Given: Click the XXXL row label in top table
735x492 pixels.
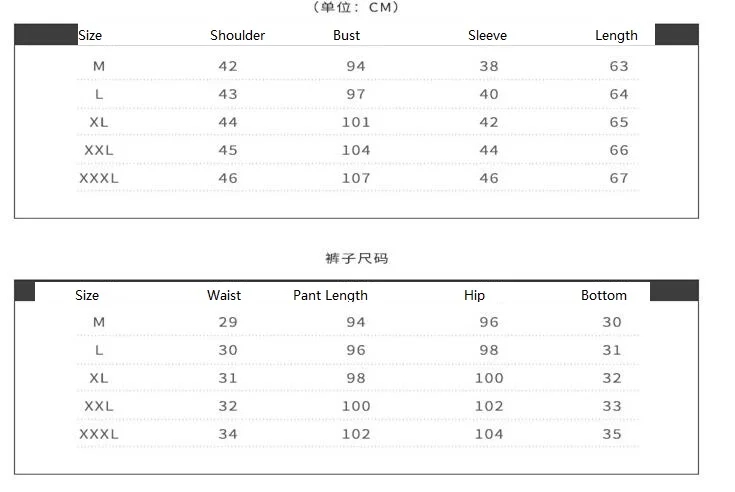Looking at the screenshot, I should point(99,179).
